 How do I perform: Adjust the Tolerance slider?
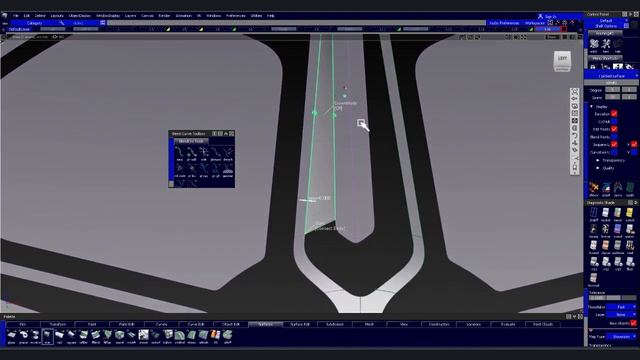pos(612,298)
